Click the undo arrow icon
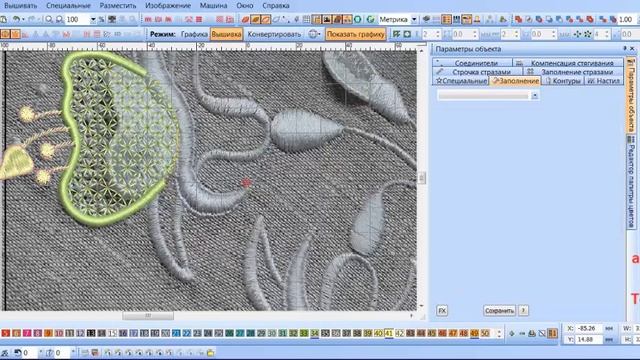 (x=16, y=19)
